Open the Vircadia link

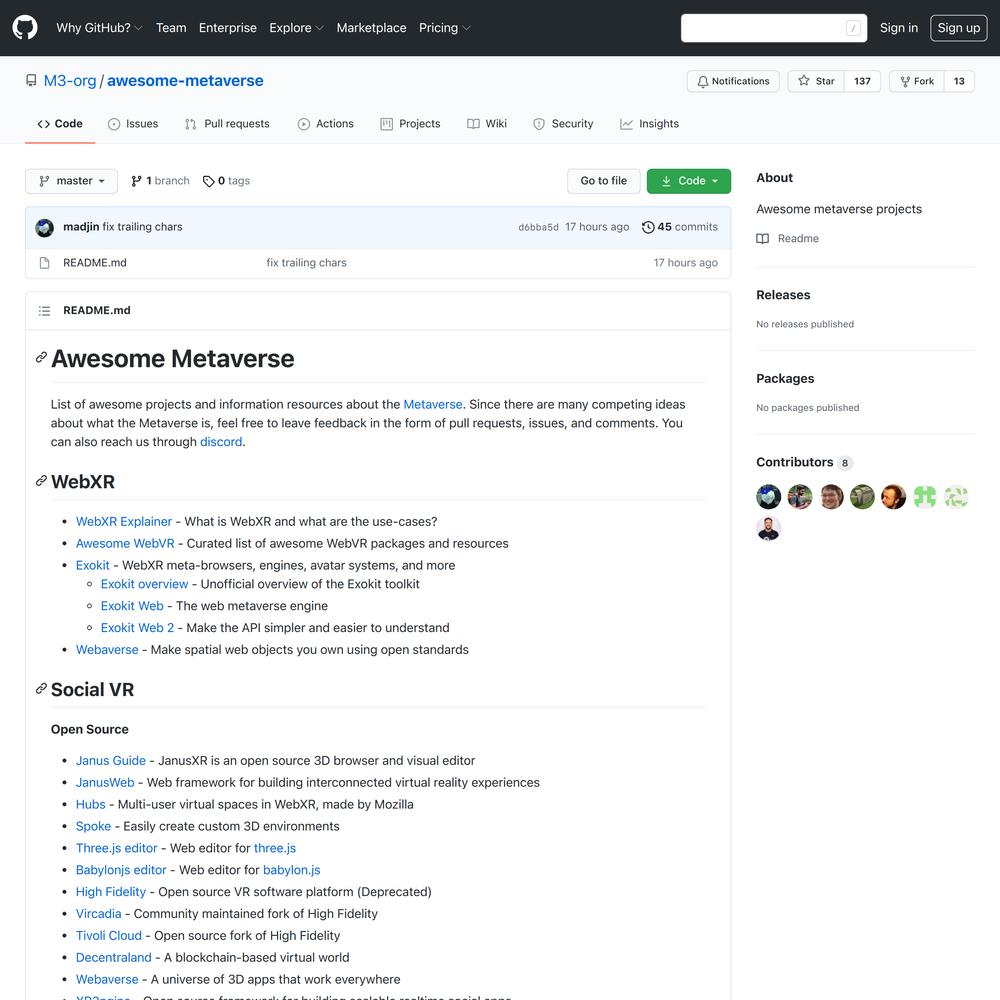[x=98, y=914]
